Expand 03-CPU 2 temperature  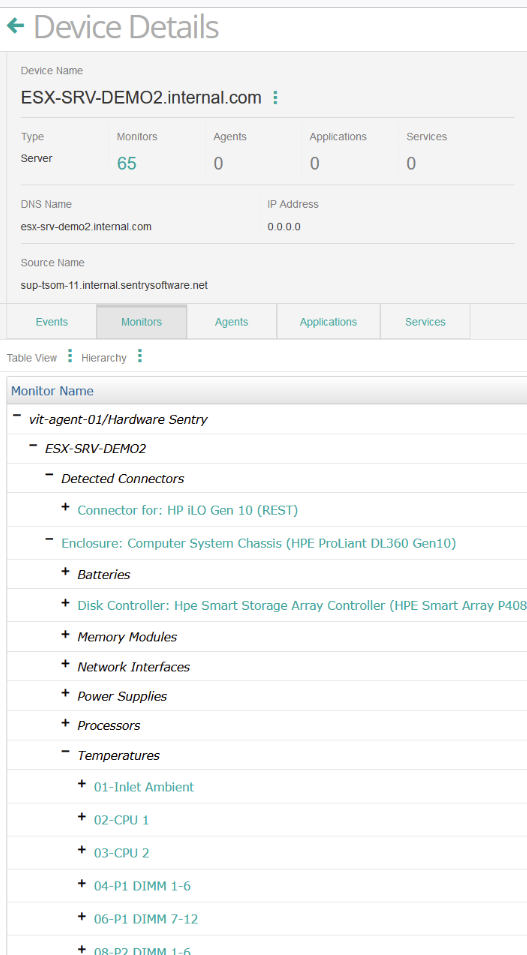(82, 850)
